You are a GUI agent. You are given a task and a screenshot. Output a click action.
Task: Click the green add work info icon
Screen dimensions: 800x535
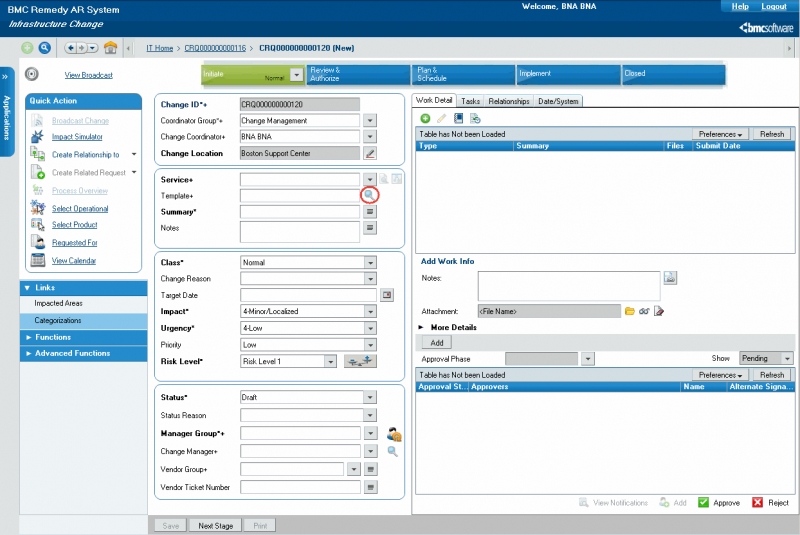(x=425, y=118)
